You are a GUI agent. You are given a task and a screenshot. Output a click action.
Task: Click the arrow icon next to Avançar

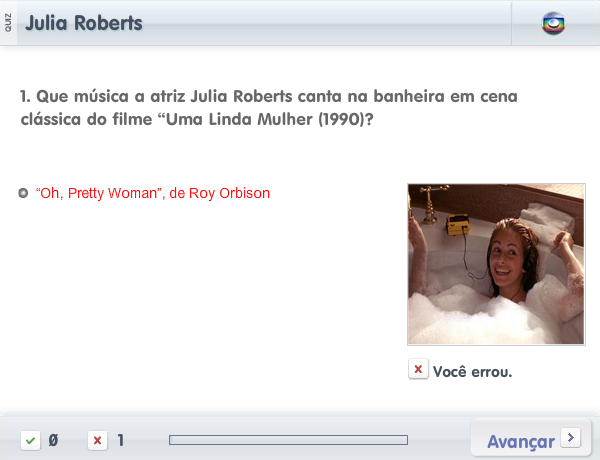tap(571, 437)
